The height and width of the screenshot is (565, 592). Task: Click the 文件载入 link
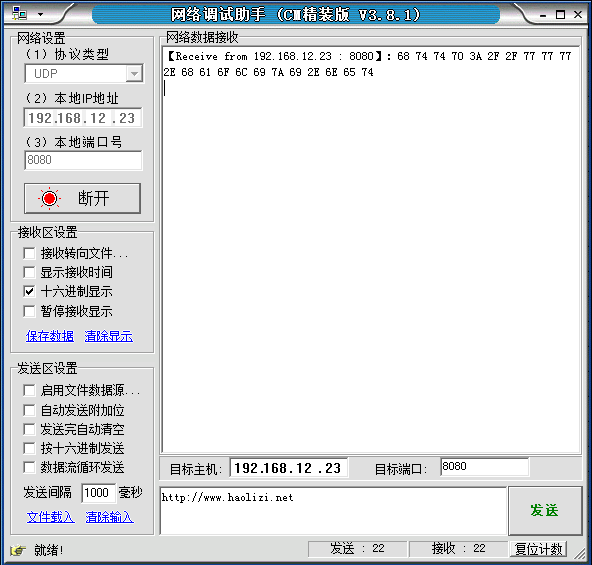coord(51,517)
